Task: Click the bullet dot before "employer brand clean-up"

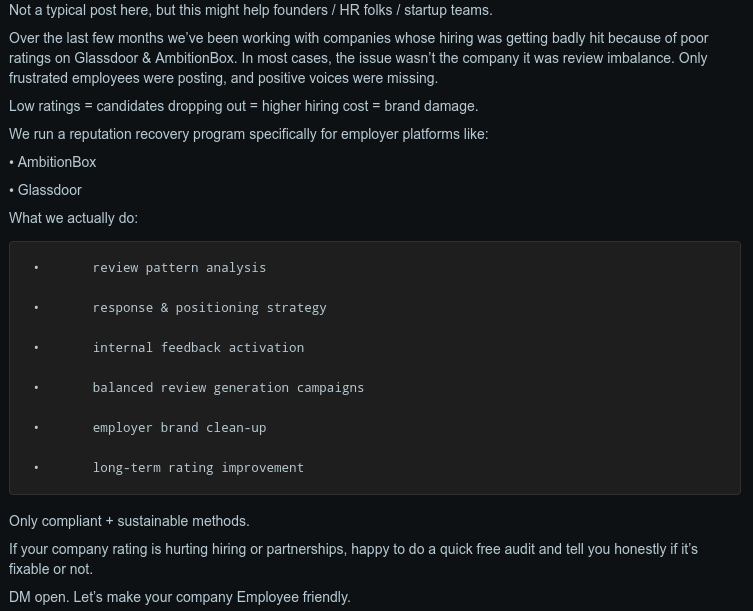Action: coord(36,428)
